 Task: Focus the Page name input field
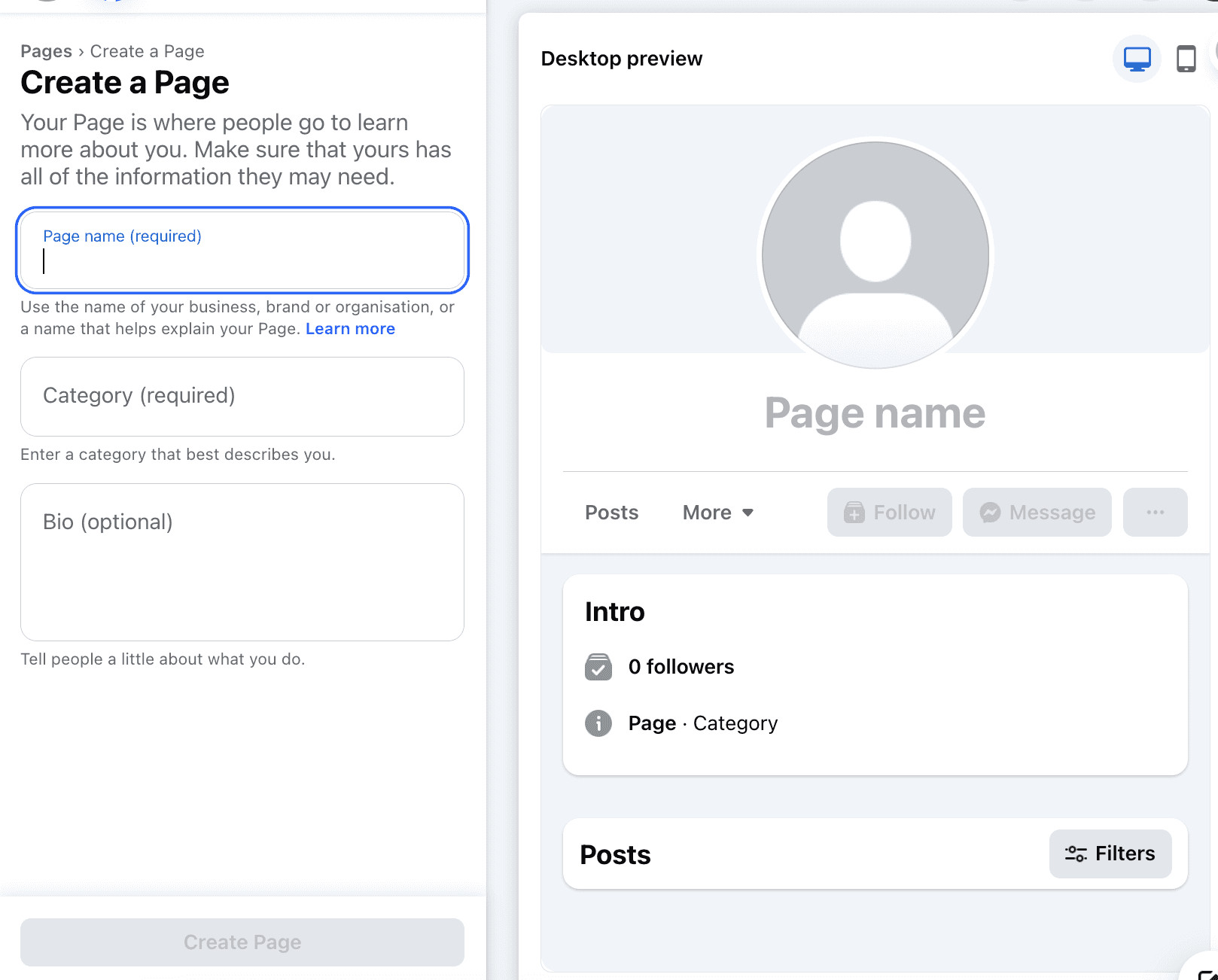[242, 250]
